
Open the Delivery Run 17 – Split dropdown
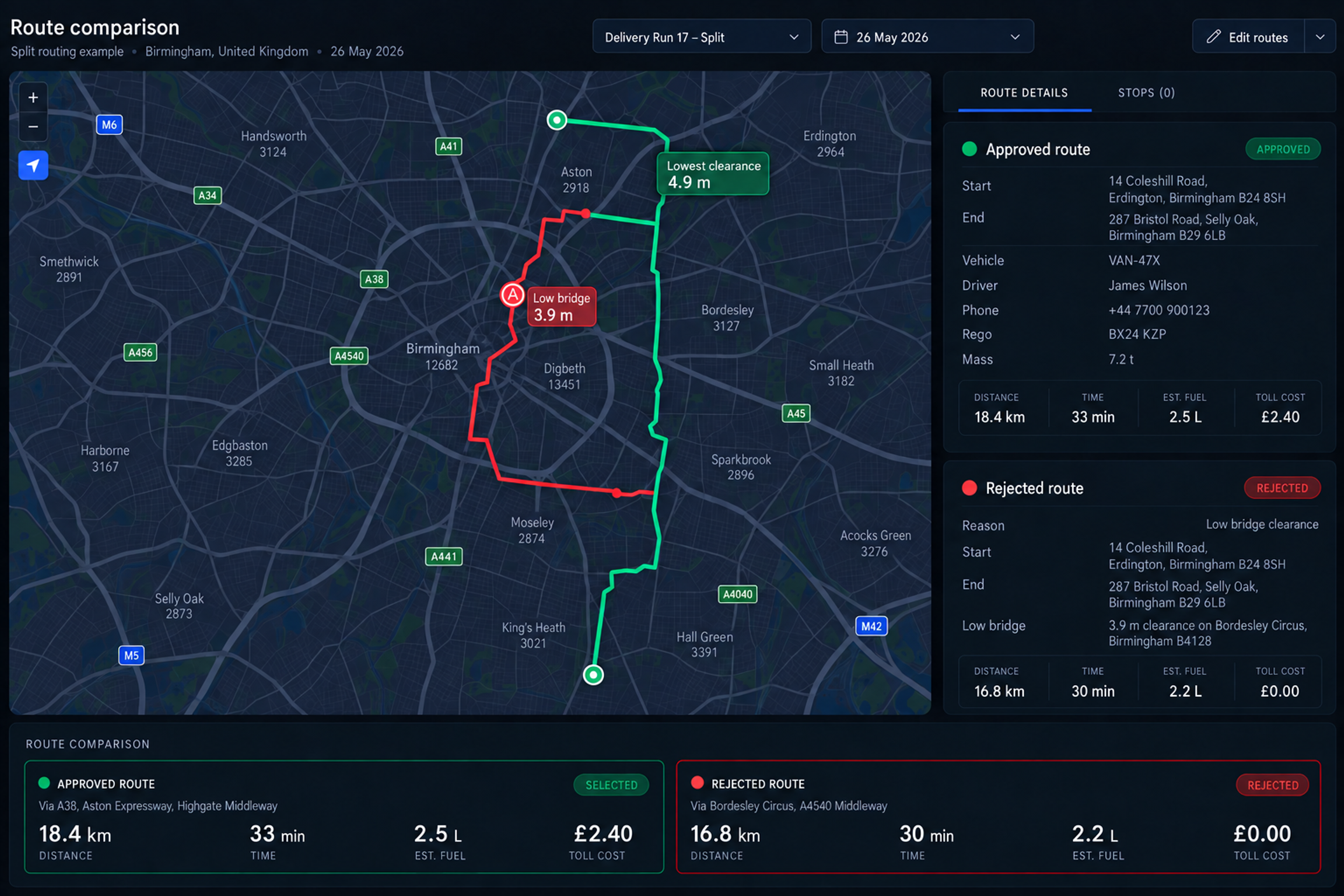(x=702, y=36)
